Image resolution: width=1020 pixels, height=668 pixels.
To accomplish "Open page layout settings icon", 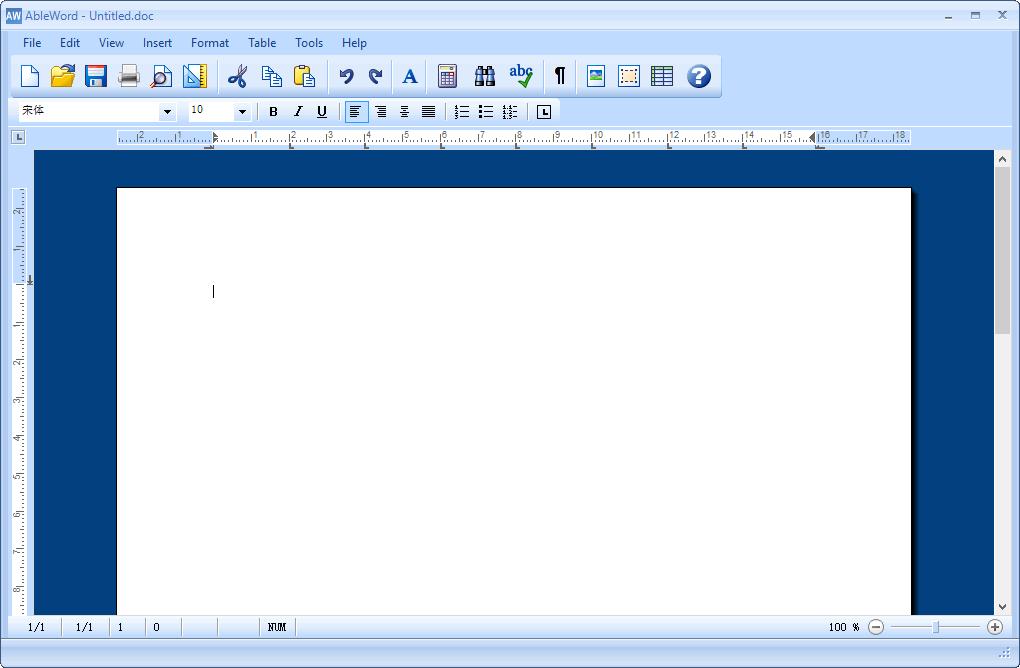I will pos(195,76).
